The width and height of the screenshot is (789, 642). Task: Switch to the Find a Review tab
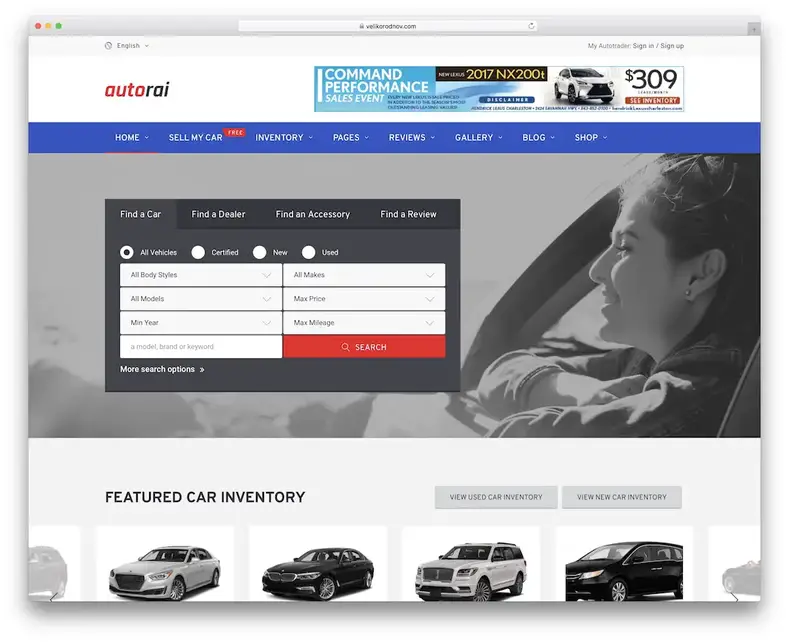tap(408, 214)
